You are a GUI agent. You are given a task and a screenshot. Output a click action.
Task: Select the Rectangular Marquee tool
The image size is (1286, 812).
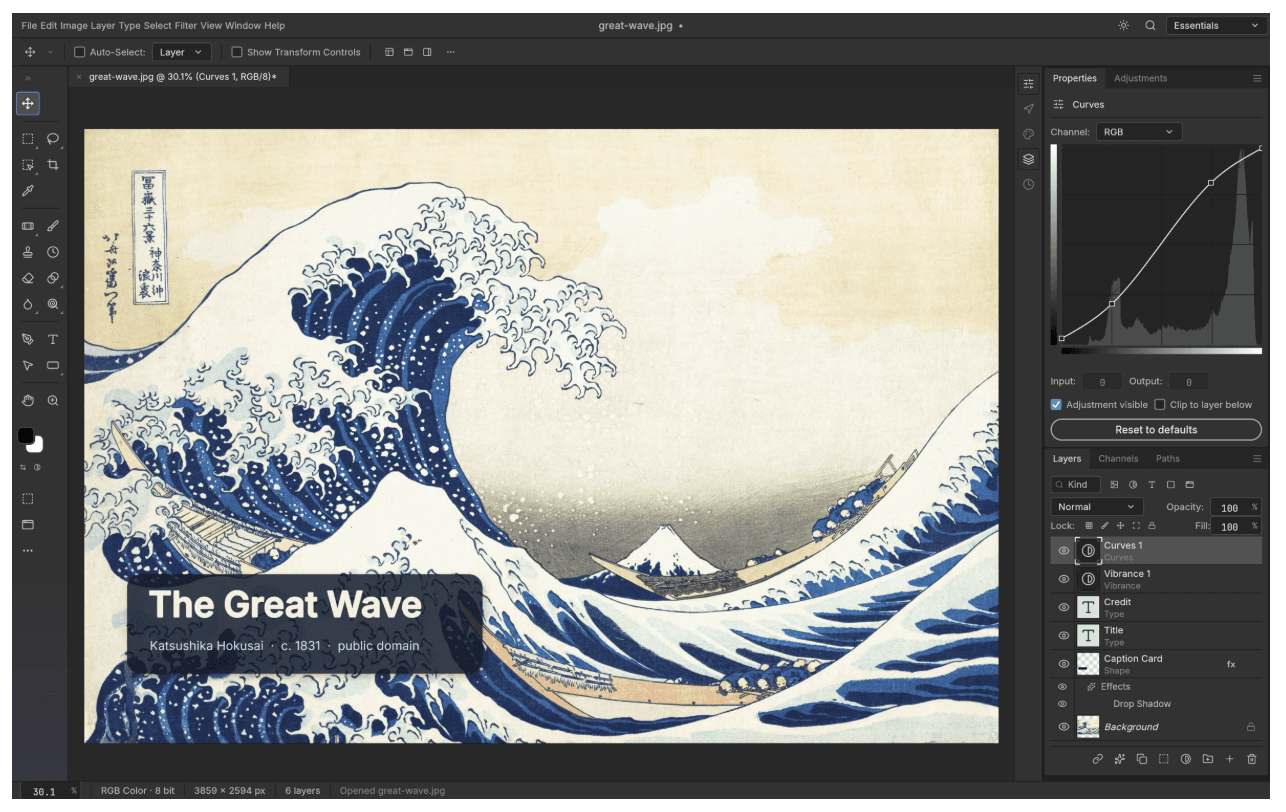[x=28, y=139]
